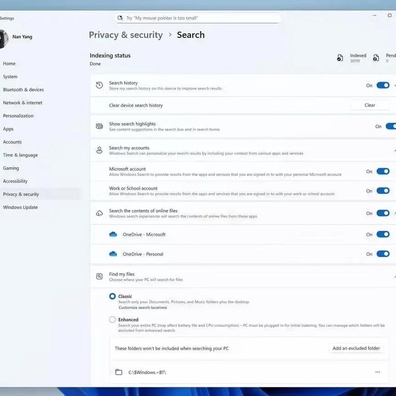
Task: Click the settings search field
Action: tap(198, 18)
